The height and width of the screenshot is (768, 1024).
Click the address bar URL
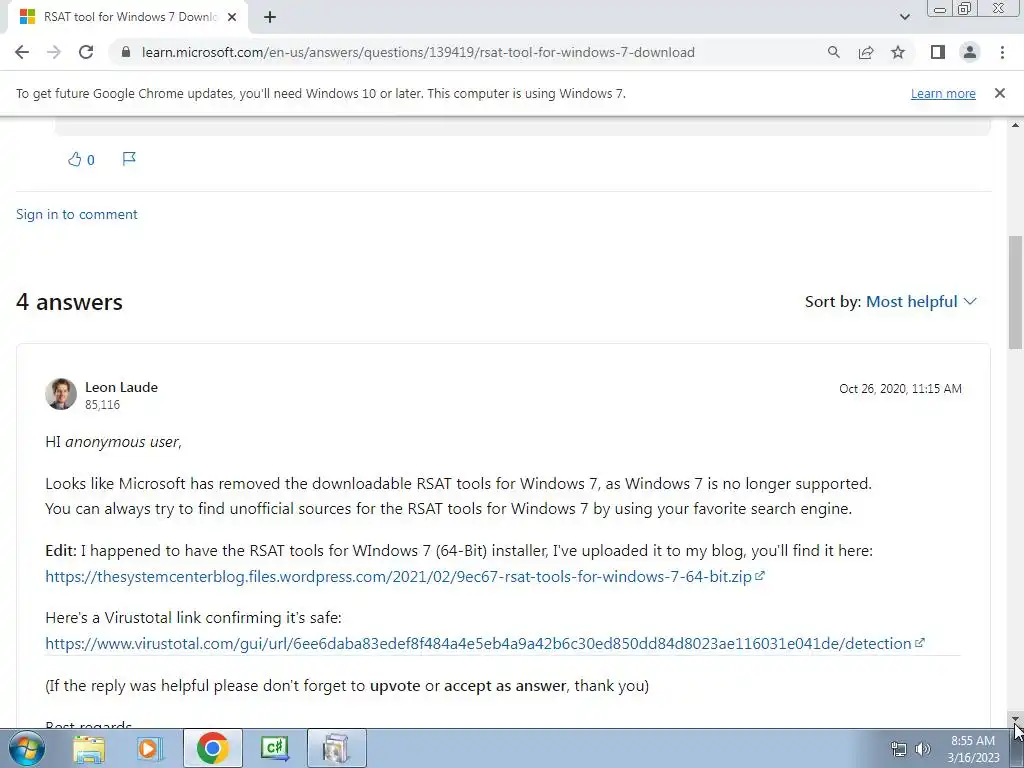(418, 52)
